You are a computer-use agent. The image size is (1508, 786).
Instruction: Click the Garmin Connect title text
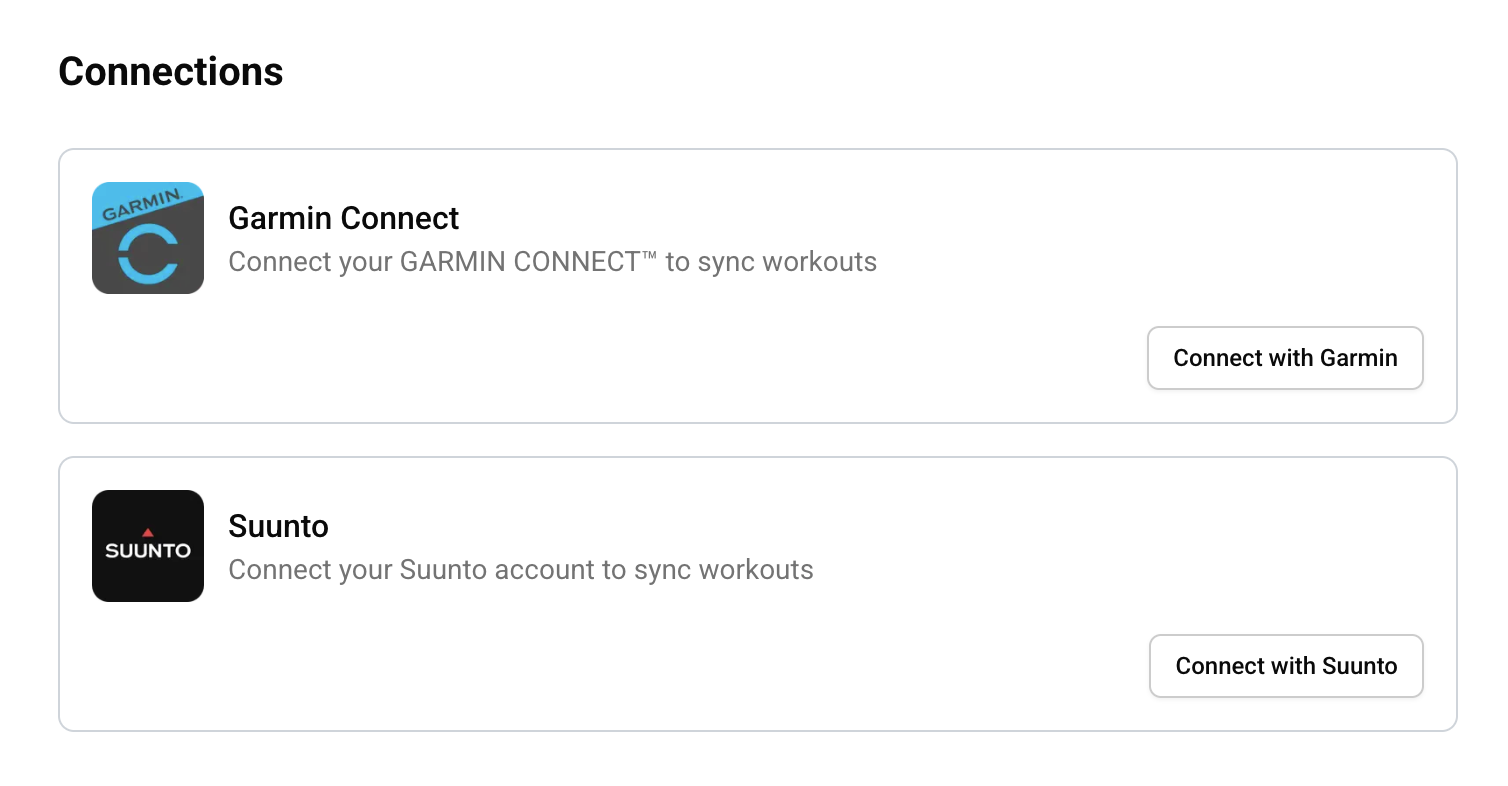(343, 218)
